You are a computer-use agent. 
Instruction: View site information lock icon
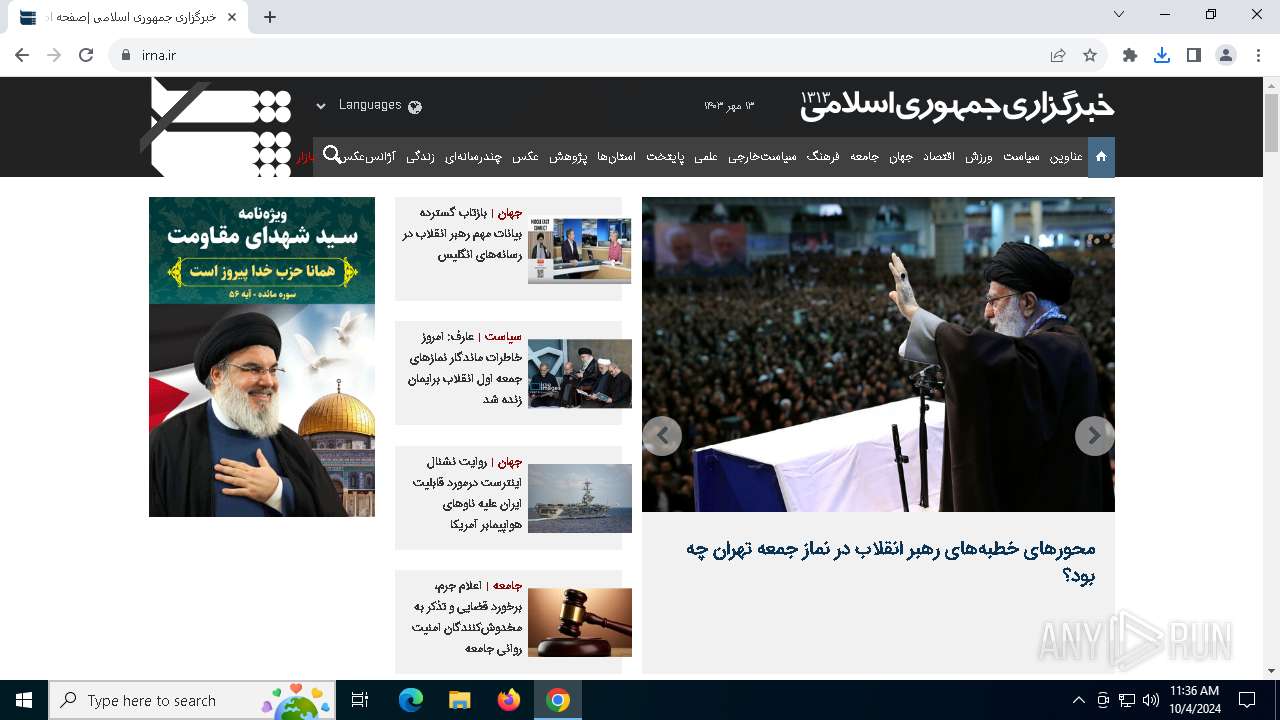(126, 55)
